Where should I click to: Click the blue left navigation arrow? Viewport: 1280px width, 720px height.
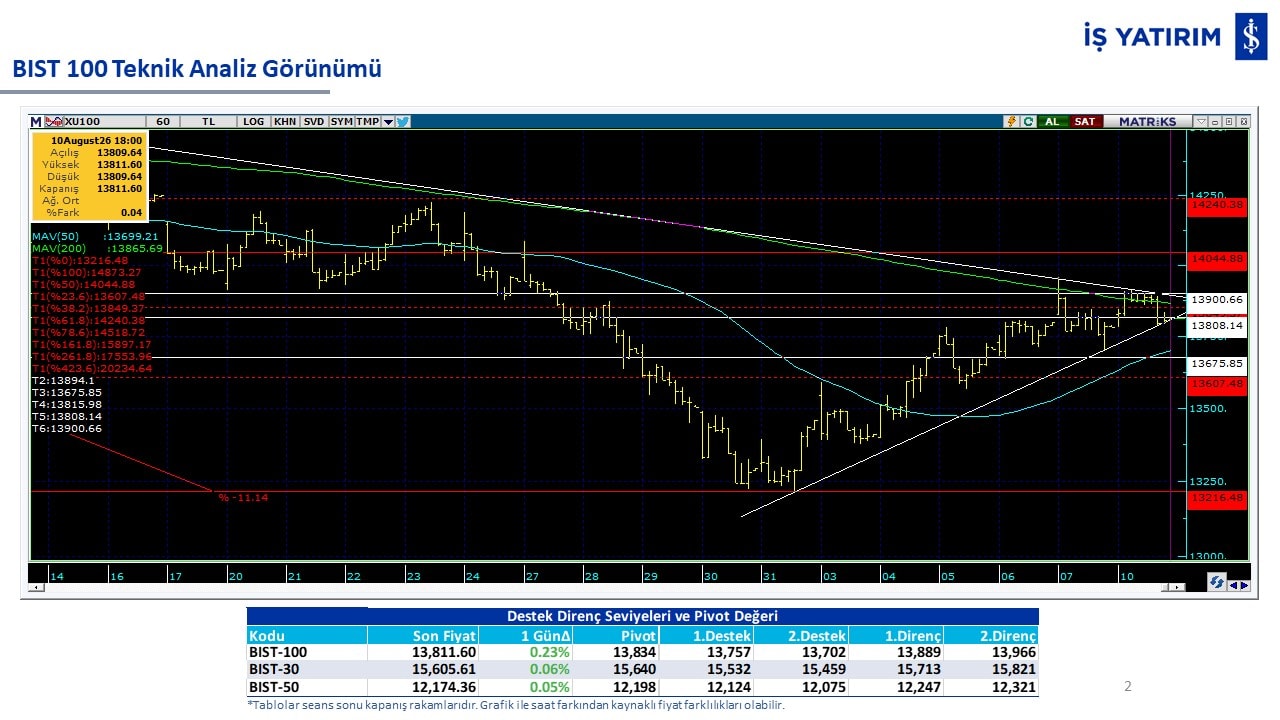[1232, 585]
